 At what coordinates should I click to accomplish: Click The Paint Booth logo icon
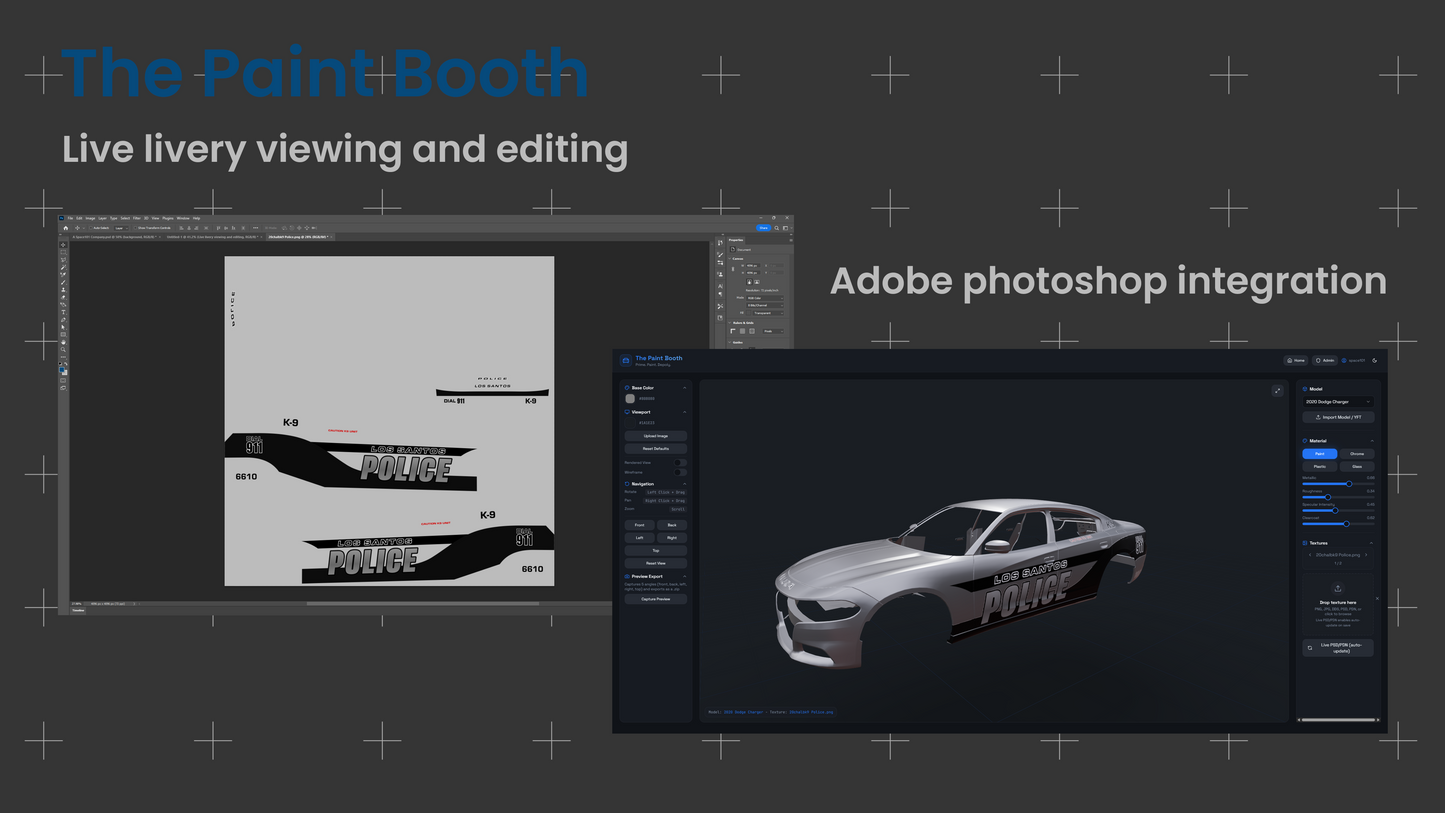click(626, 360)
